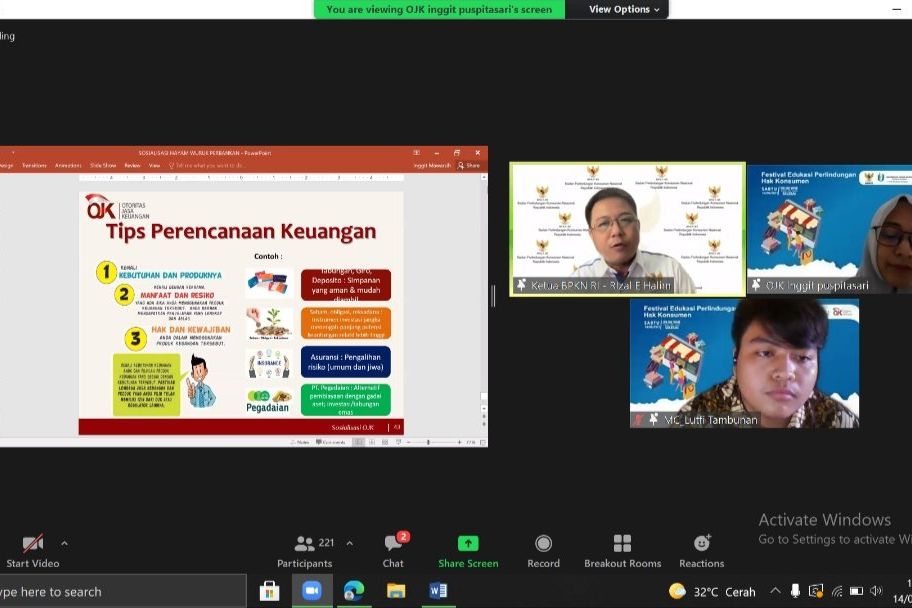Screen dimensions: 912x608
Task: Start video with the camera icon
Action: [x=33, y=543]
